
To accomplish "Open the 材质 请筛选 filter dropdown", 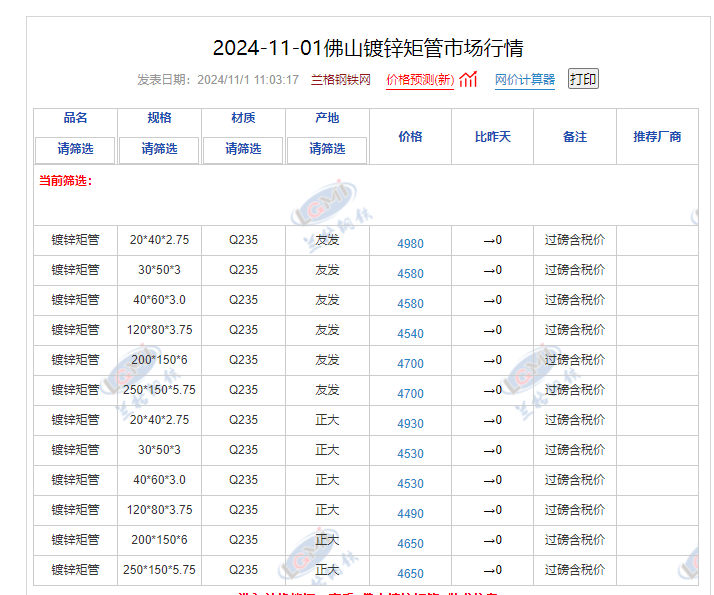I will 243,149.
